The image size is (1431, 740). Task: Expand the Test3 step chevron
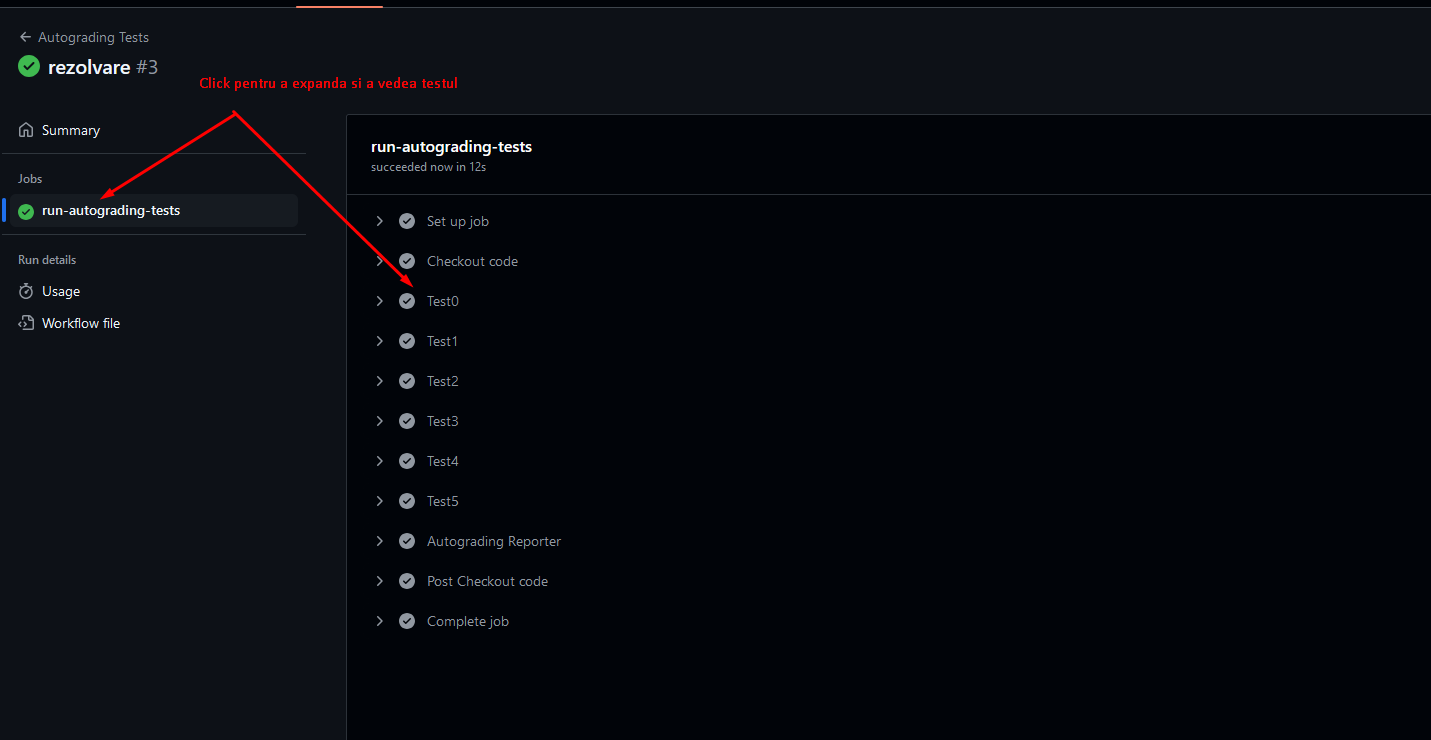coord(380,421)
